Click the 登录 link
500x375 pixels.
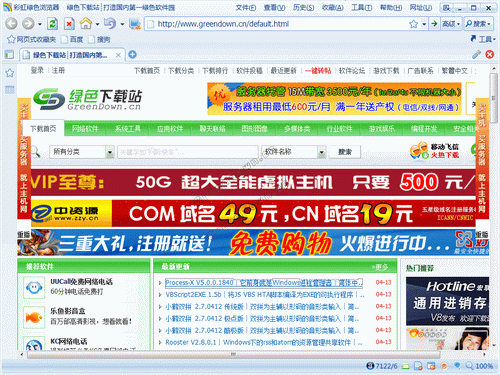[37, 70]
